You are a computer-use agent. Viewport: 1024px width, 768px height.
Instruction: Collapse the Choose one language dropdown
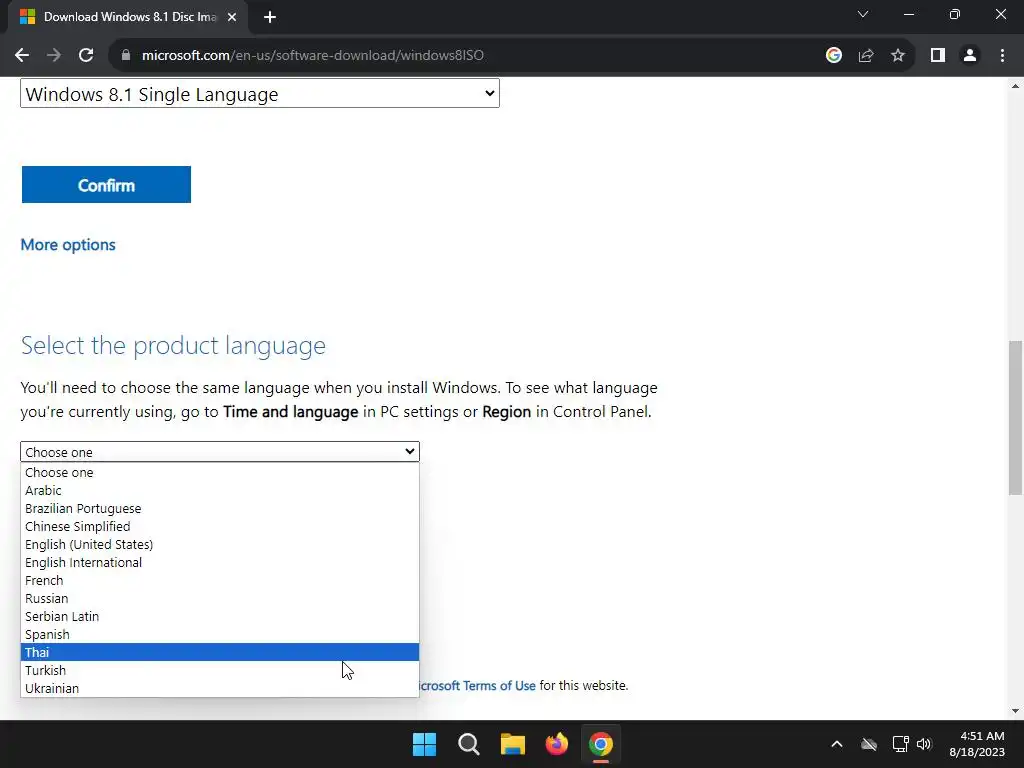[x=220, y=452]
